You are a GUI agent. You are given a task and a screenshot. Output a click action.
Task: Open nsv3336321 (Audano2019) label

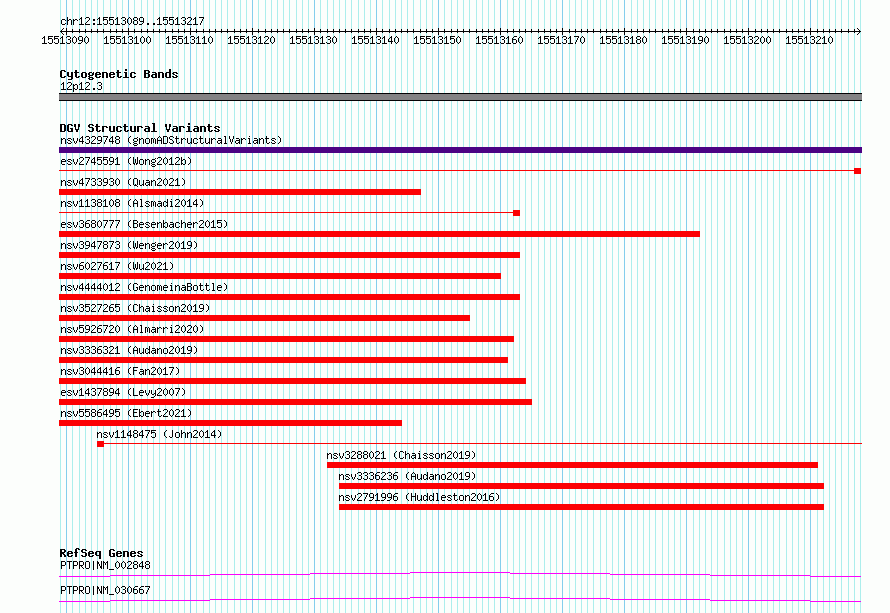point(129,350)
